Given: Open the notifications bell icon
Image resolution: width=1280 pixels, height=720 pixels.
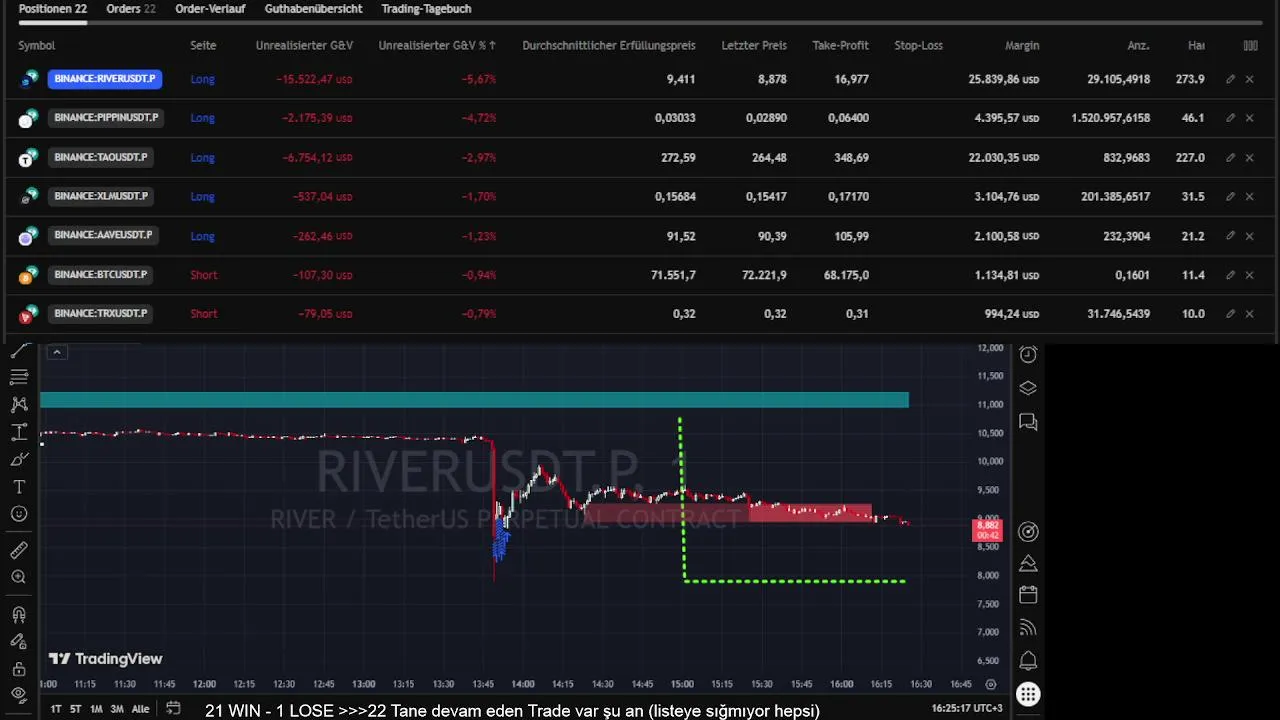Looking at the screenshot, I should click(x=1028, y=661).
